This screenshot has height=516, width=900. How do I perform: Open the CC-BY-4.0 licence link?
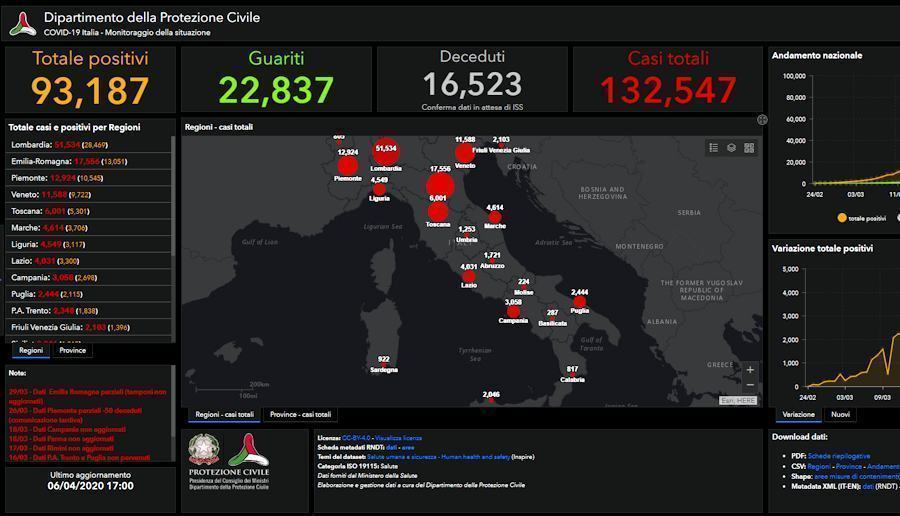point(356,438)
